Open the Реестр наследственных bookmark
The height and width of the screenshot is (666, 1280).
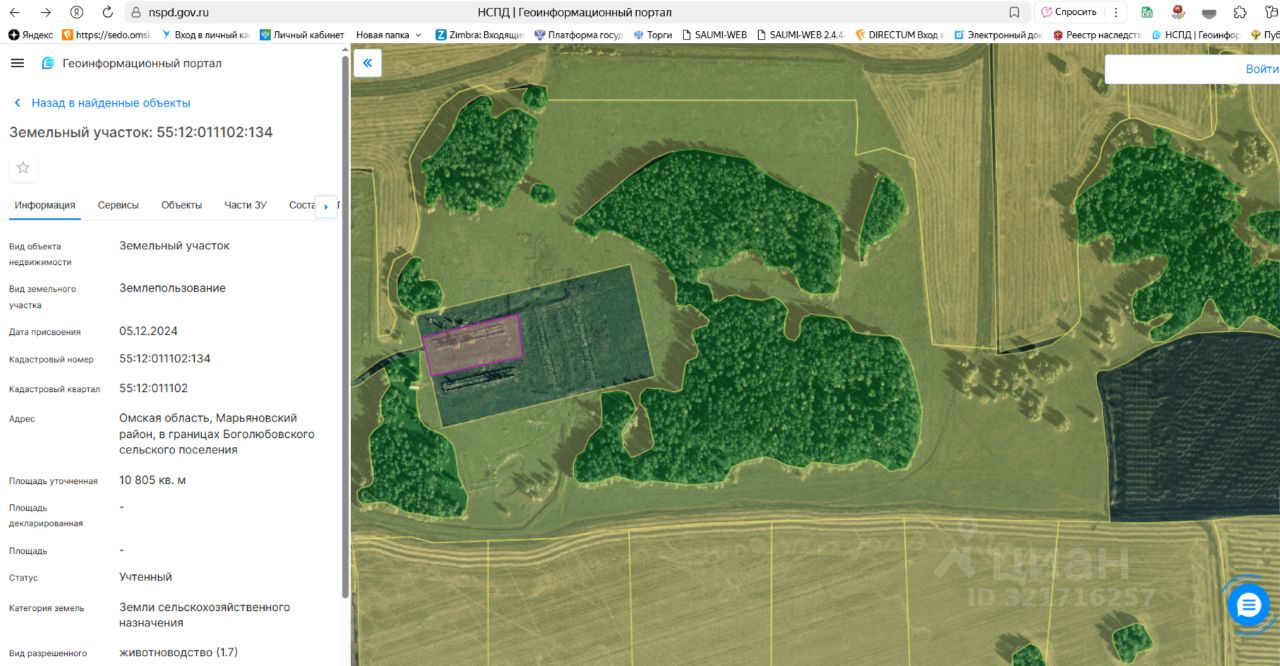point(1095,34)
